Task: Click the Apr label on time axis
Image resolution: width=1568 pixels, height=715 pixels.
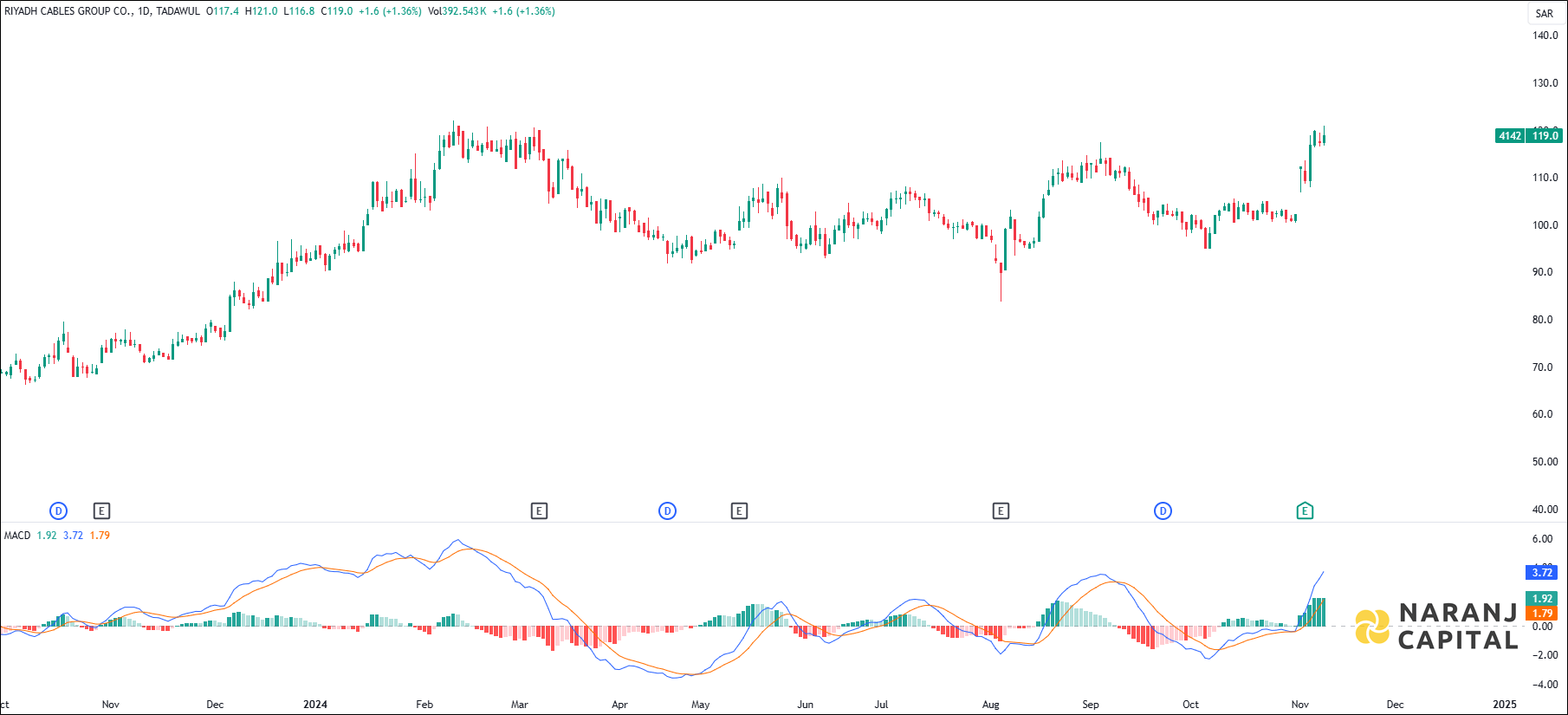Action: pos(619,705)
